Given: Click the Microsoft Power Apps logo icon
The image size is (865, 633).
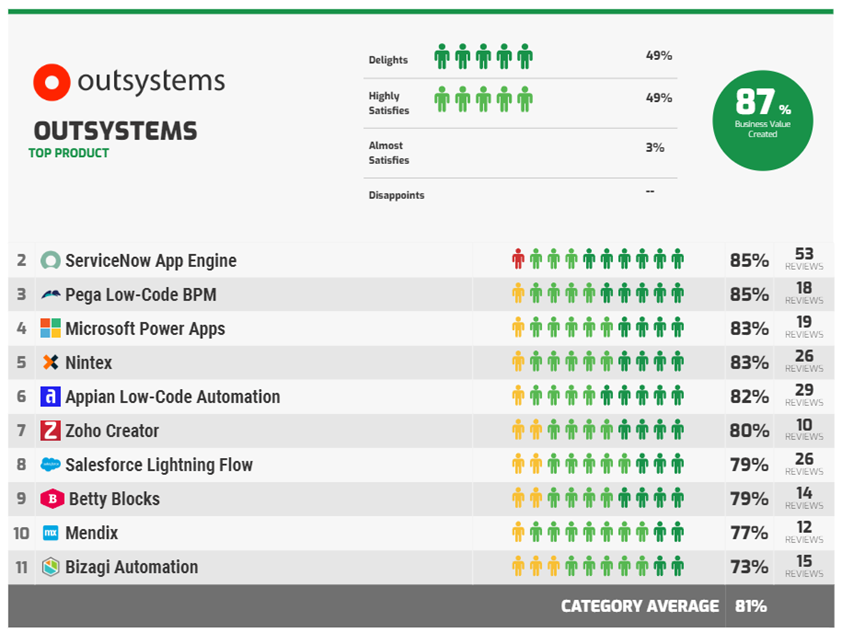Looking at the screenshot, I should [50, 328].
